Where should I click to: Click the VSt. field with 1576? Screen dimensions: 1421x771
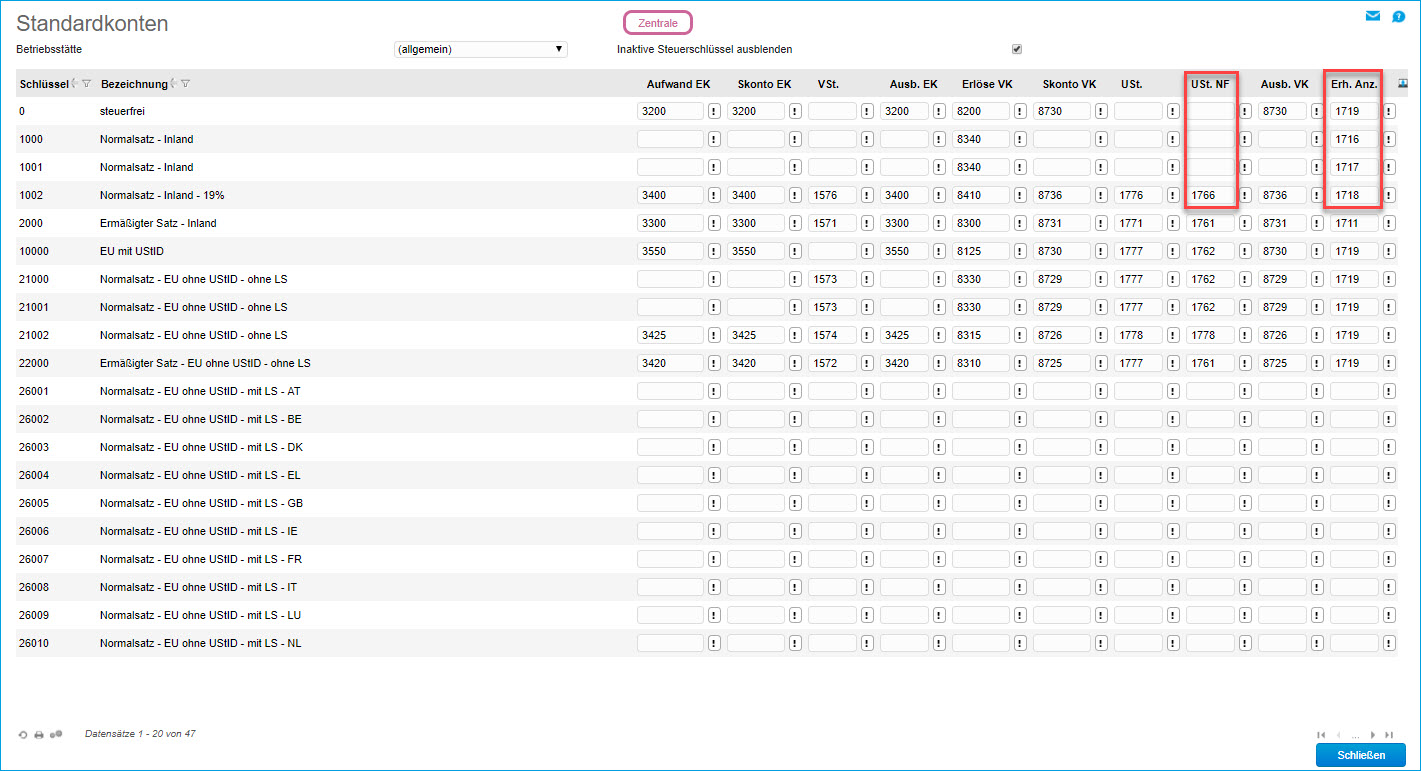[x=832, y=195]
